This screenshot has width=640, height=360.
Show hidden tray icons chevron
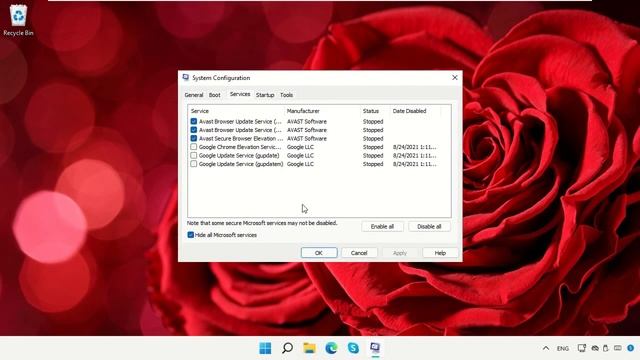[546, 348]
